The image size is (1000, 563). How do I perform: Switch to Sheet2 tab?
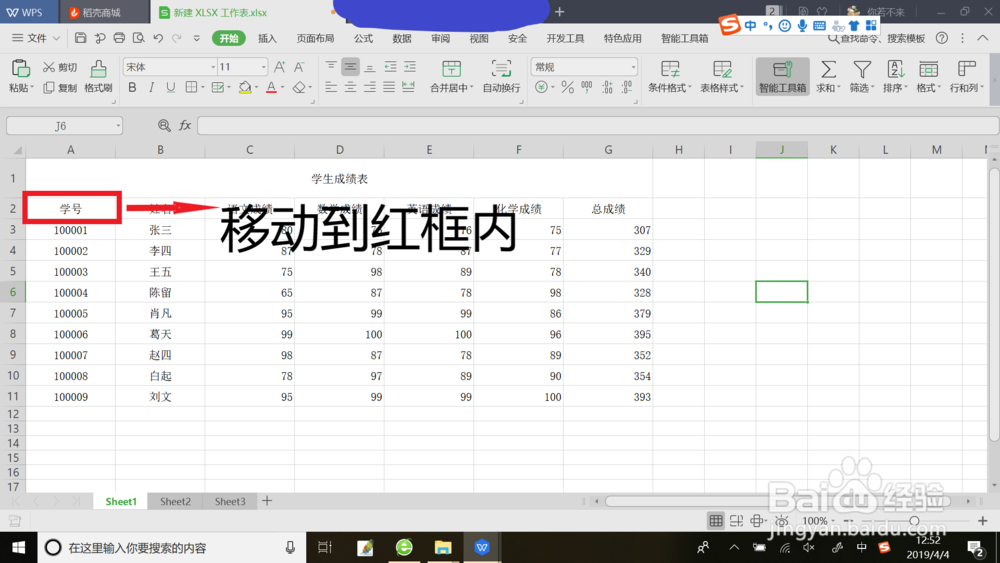point(175,501)
